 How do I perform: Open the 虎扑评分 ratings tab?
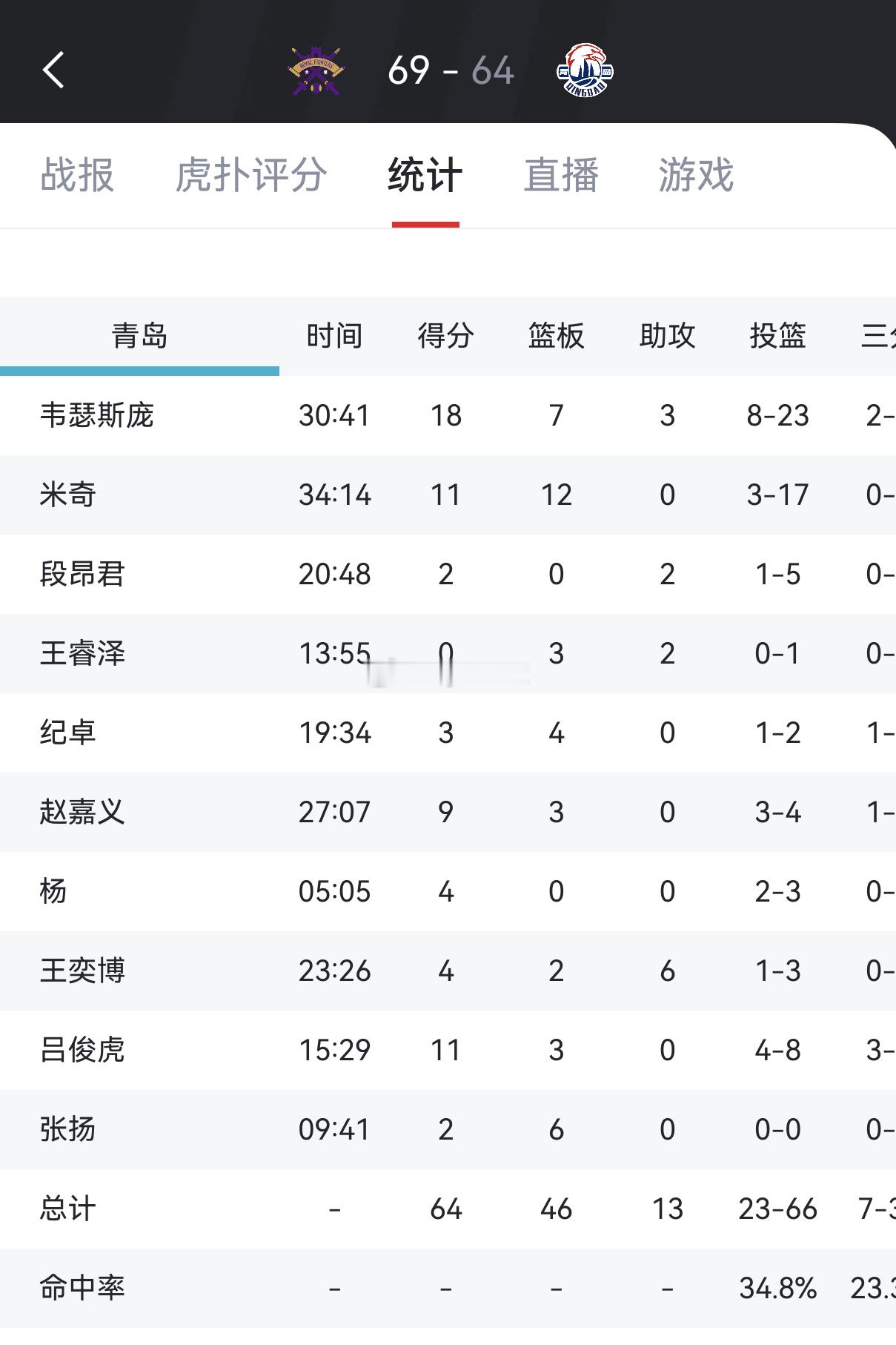tap(250, 174)
